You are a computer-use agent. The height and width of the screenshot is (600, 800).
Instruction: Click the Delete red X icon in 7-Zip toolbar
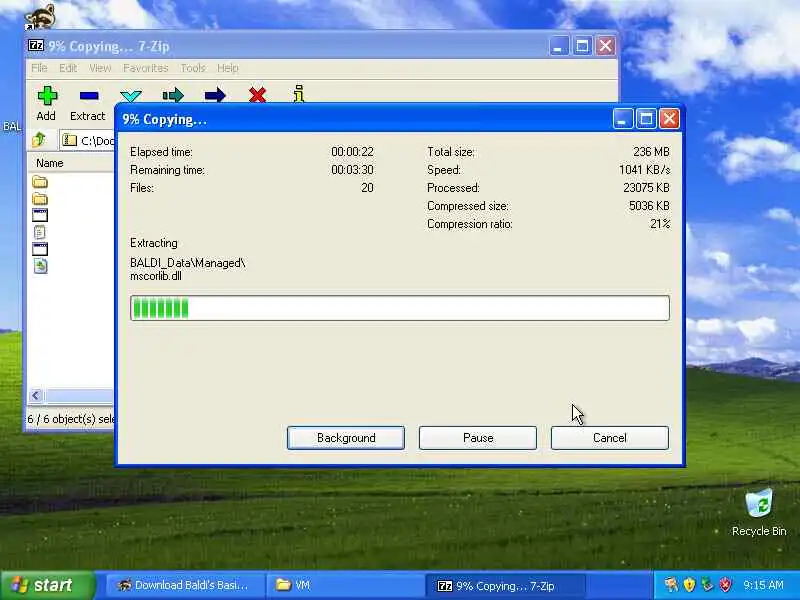click(257, 94)
